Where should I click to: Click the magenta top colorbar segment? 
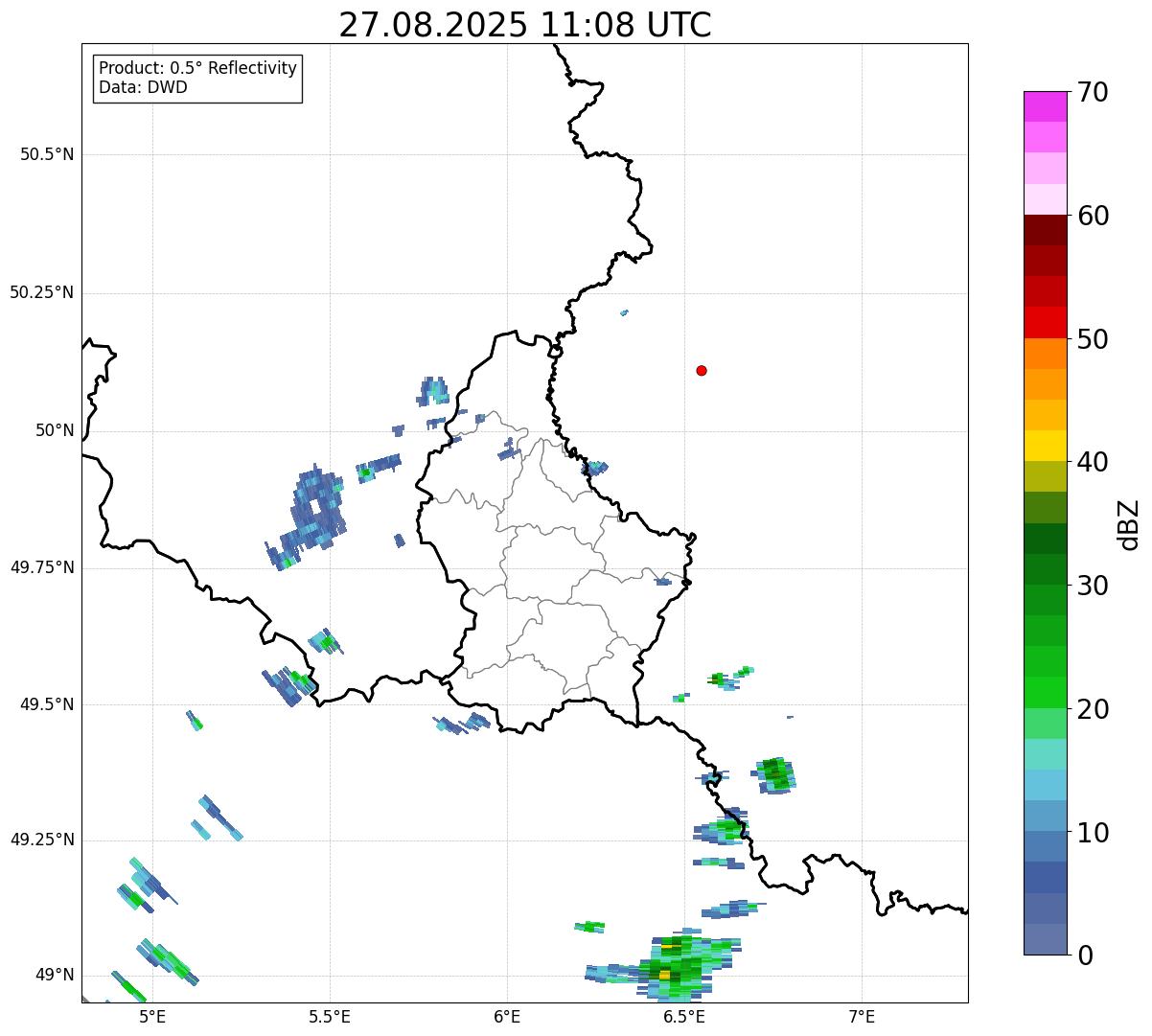coord(1046,106)
